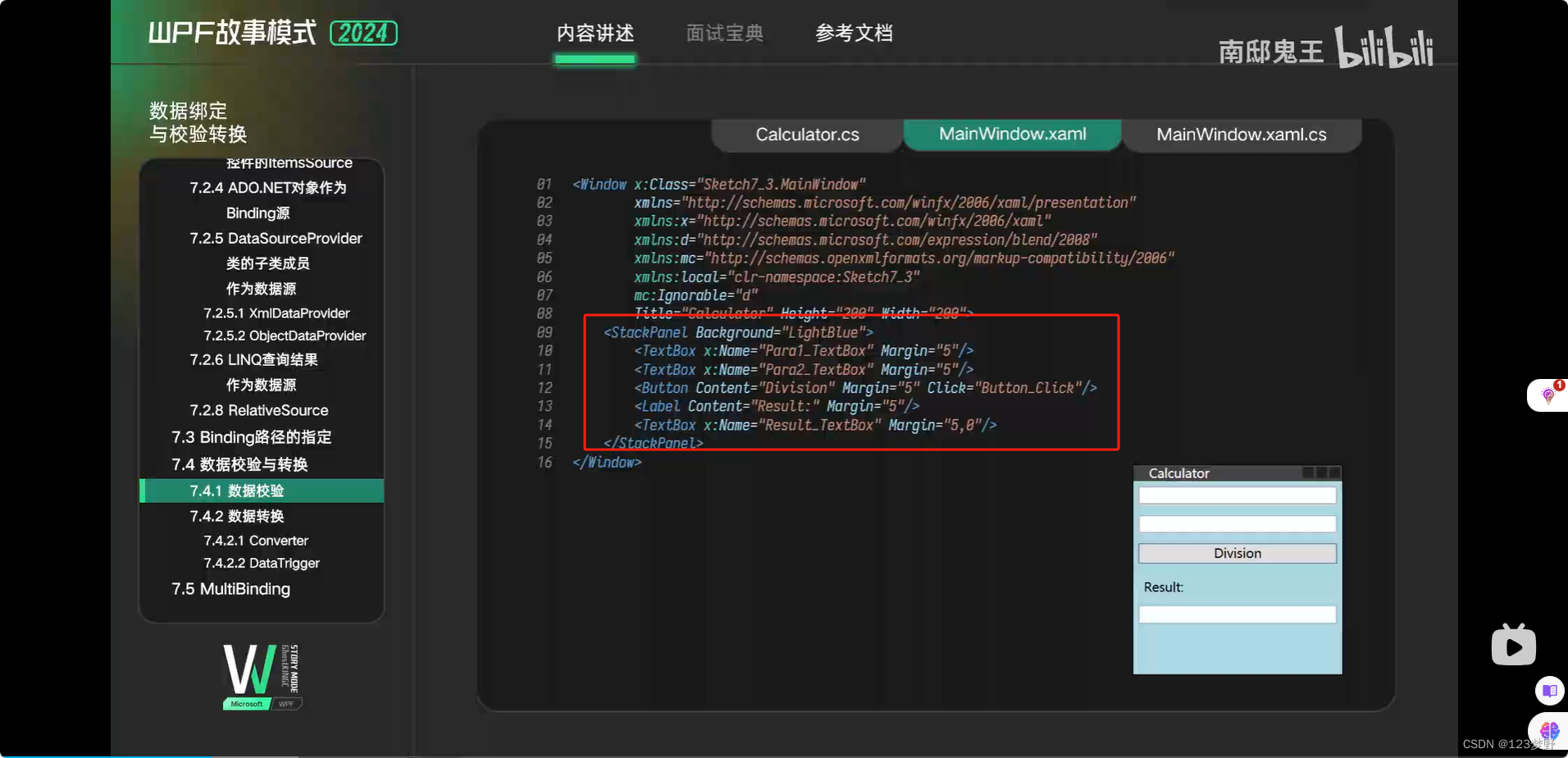Switch to the 面试宝典 tab

[x=725, y=34]
